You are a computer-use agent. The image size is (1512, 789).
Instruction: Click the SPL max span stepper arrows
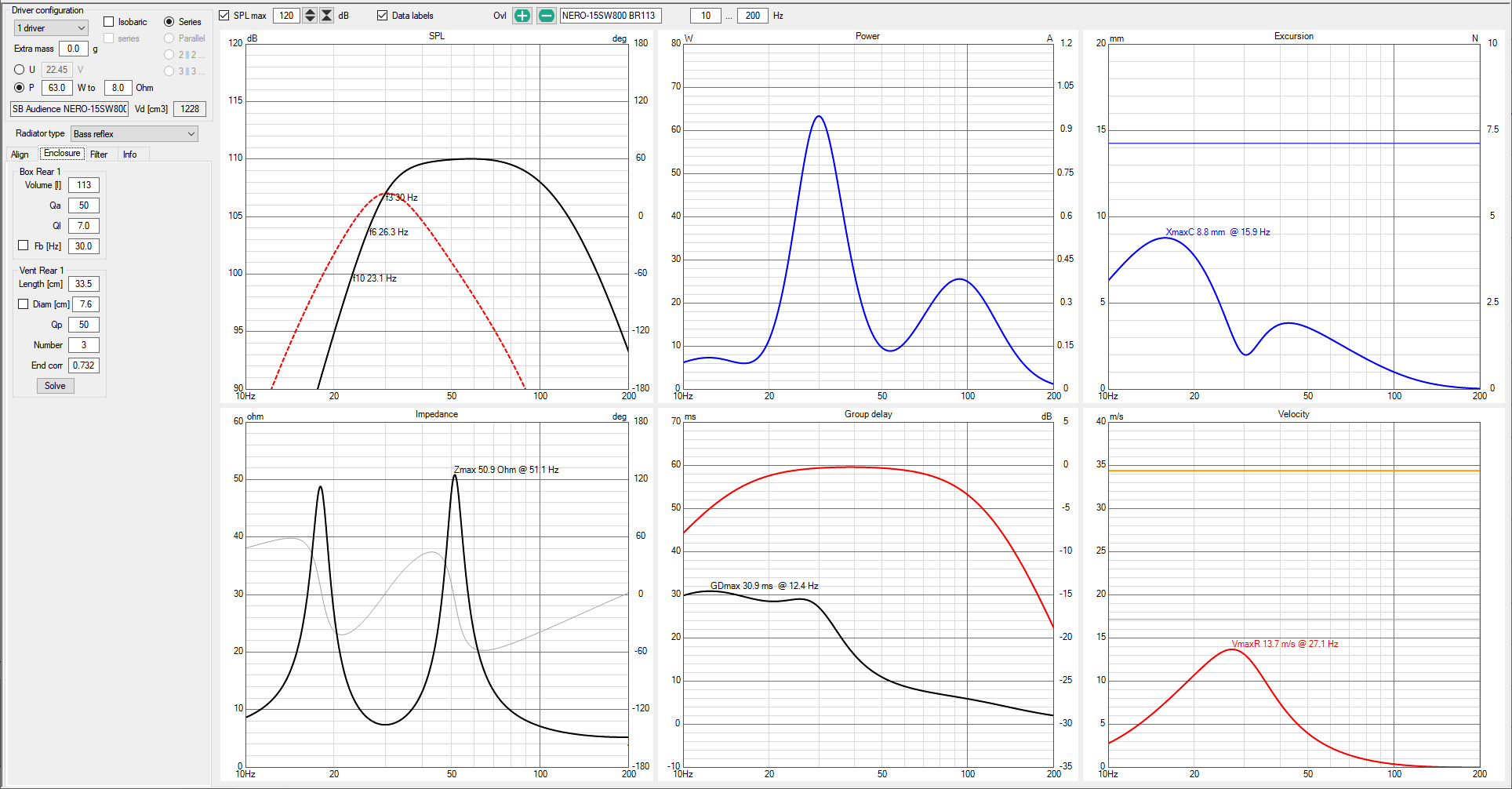tap(310, 16)
